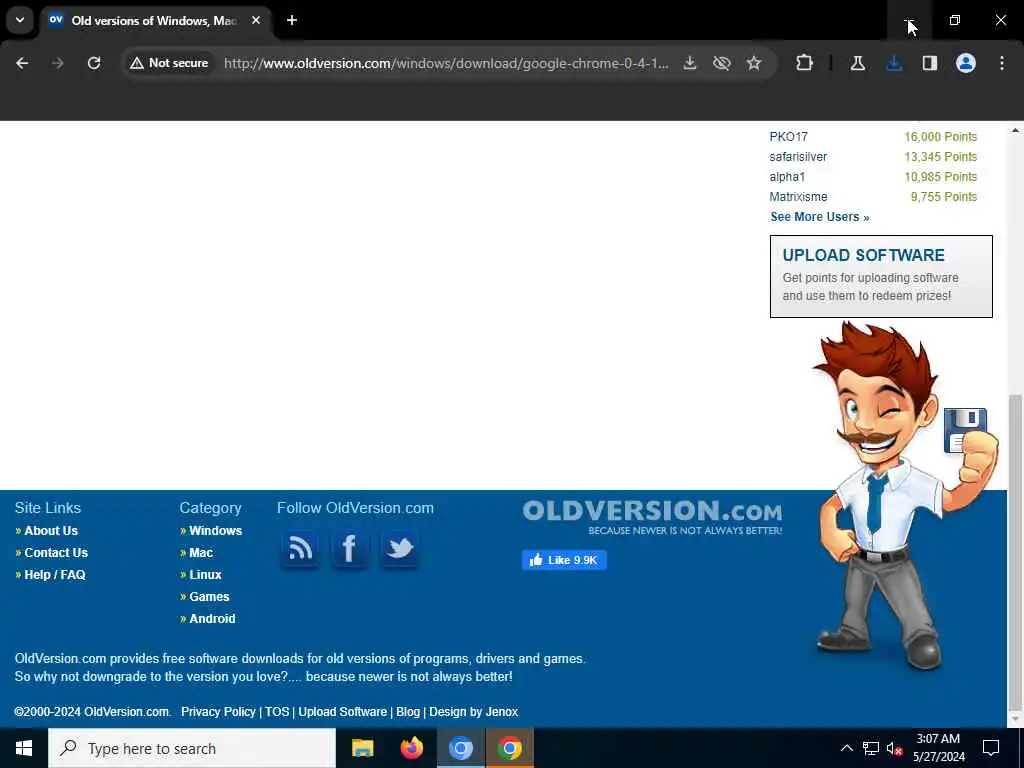Switch to Google Chrome taskbar icon
Viewport: 1024px width, 768px height.
click(509, 748)
